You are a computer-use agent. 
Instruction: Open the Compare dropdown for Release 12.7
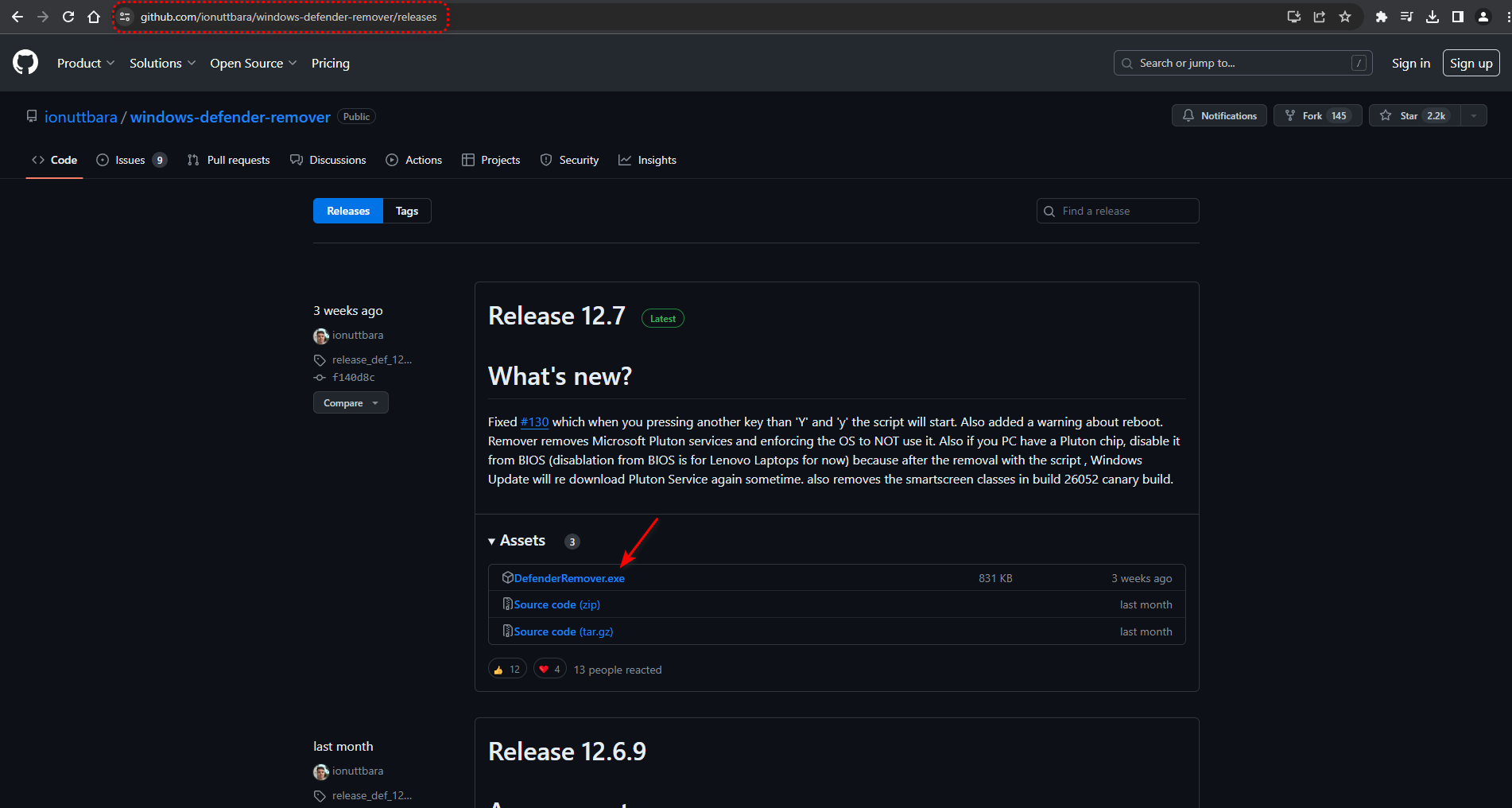tap(351, 403)
